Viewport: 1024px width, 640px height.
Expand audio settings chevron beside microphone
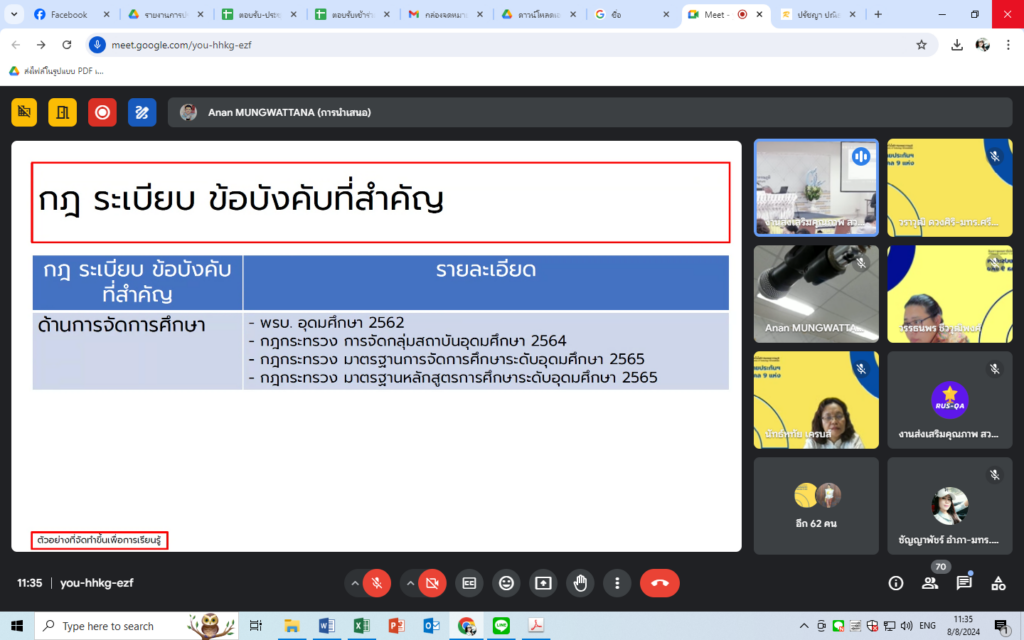(355, 583)
